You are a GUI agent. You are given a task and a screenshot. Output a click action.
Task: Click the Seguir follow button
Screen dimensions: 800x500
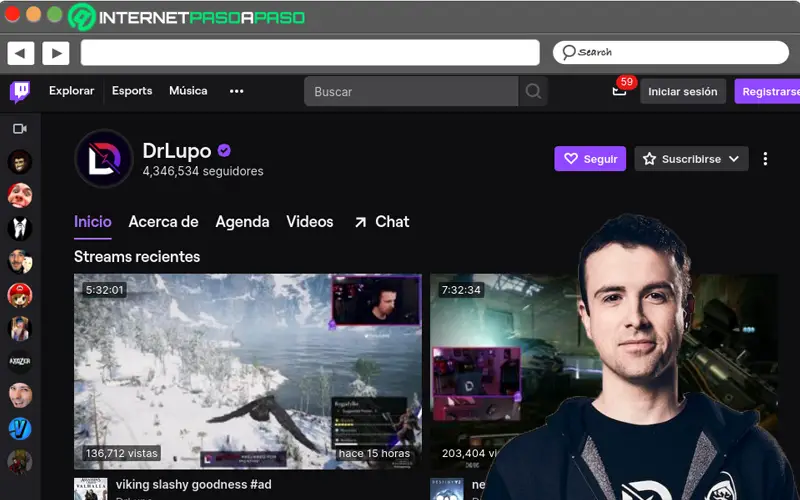(590, 159)
